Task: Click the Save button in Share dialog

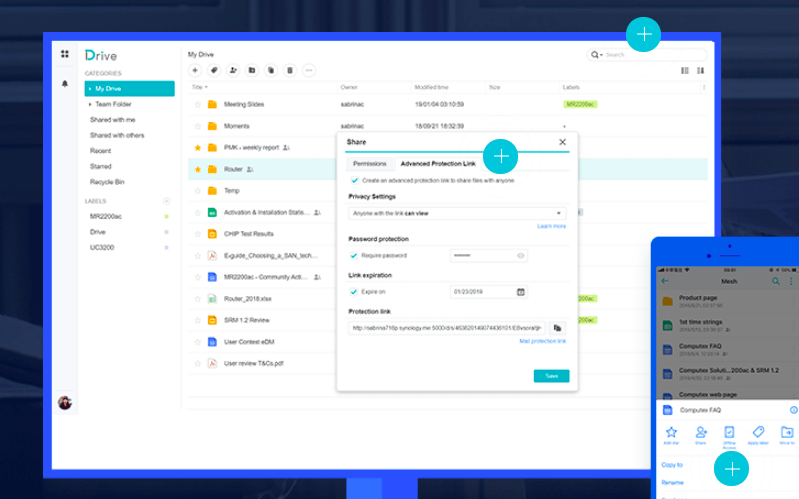Action: [551, 376]
